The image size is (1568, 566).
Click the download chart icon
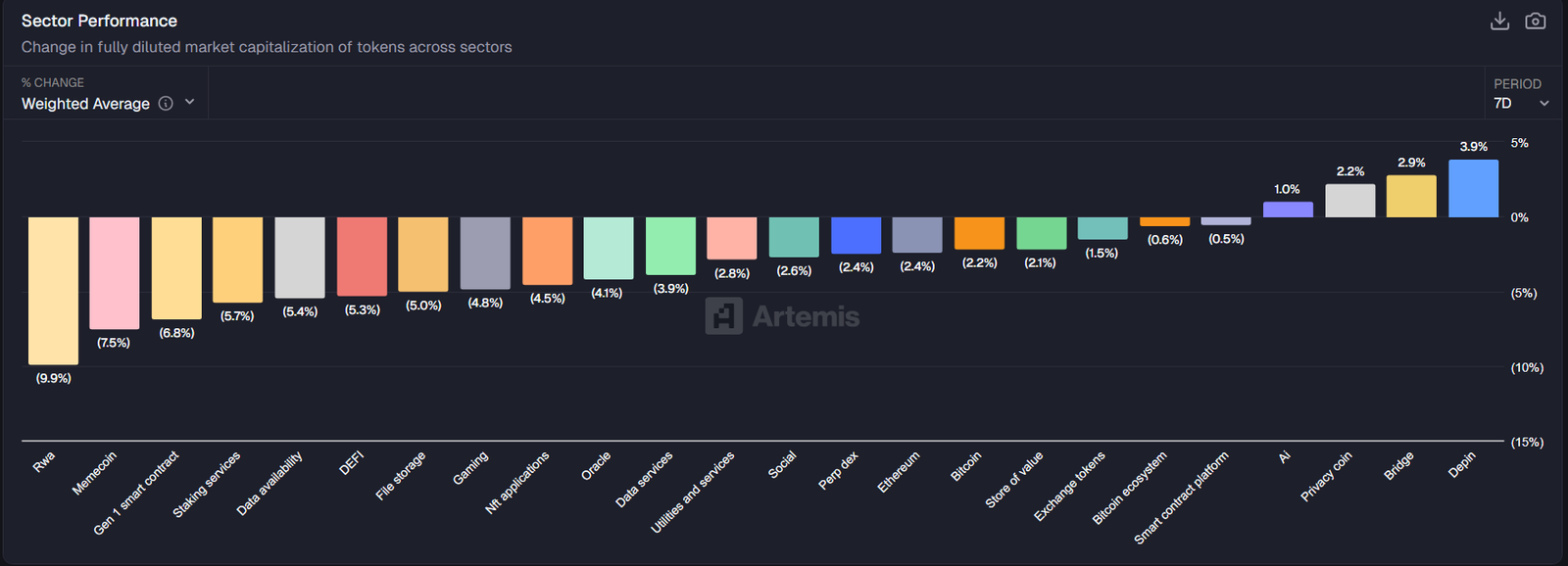pos(1499,22)
